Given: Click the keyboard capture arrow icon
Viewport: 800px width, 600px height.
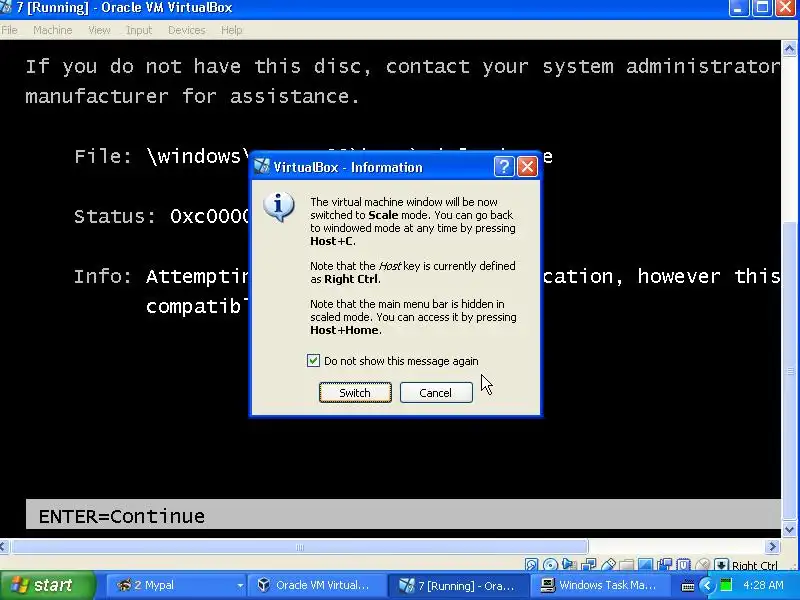Looking at the screenshot, I should tap(721, 564).
